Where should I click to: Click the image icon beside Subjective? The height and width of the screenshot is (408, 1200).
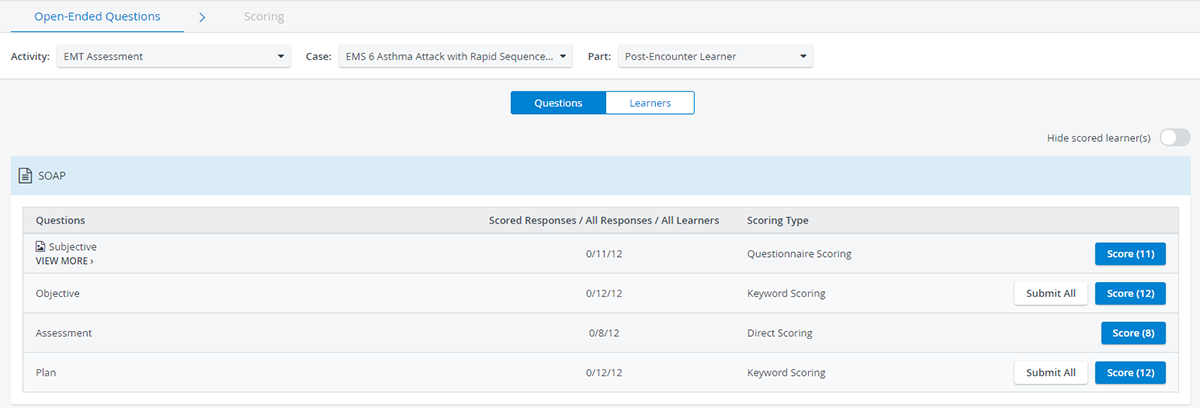pos(40,247)
